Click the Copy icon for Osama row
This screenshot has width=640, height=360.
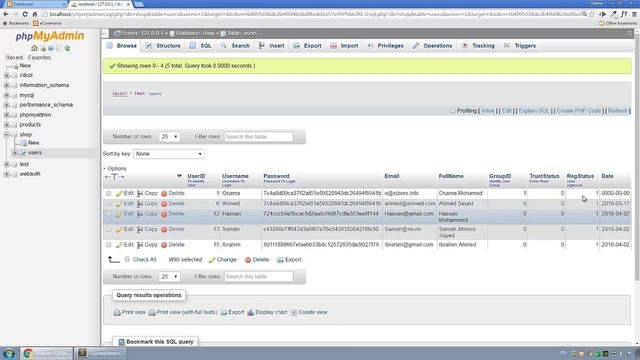(140, 193)
